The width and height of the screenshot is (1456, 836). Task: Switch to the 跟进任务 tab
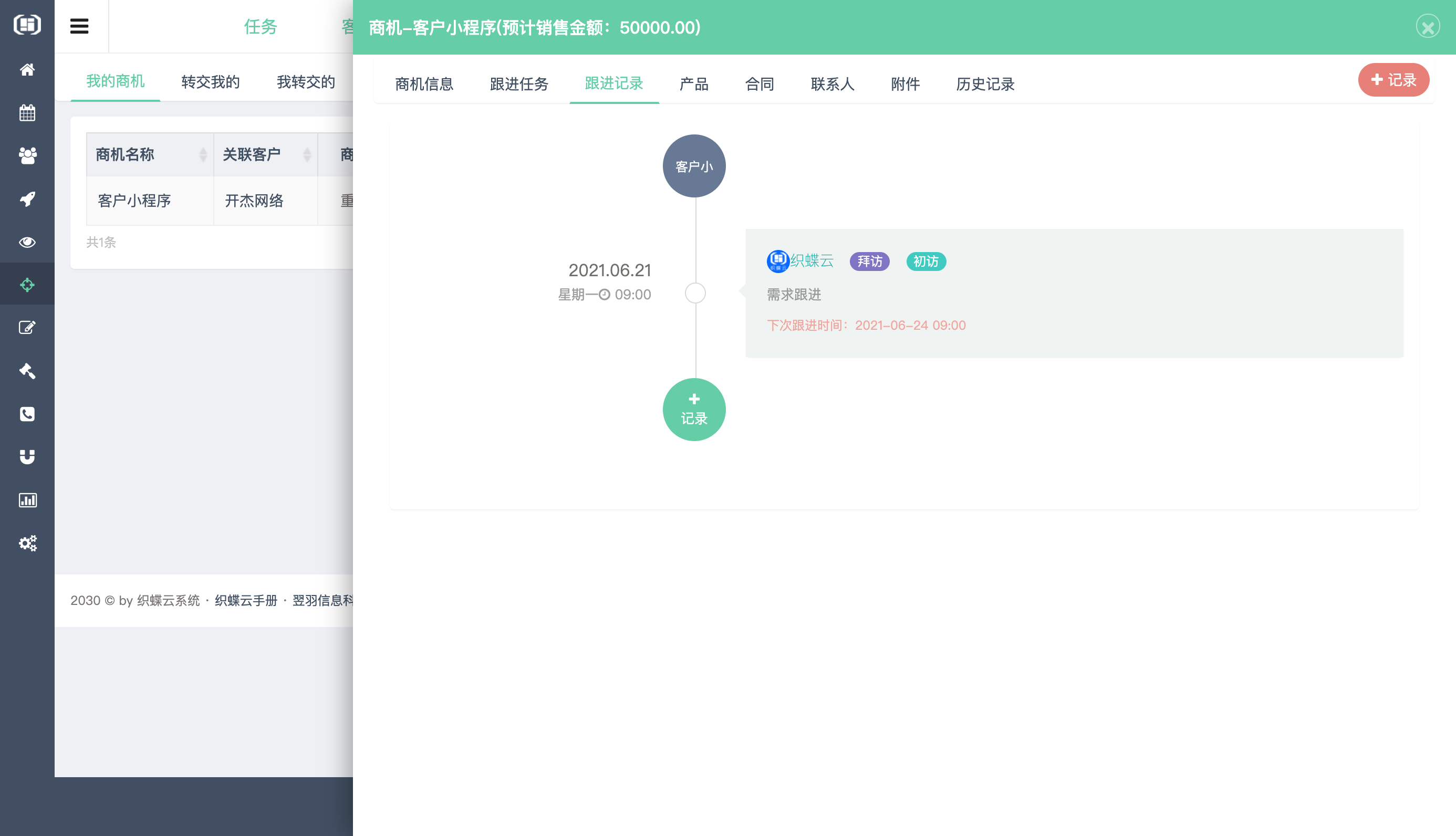tap(518, 85)
